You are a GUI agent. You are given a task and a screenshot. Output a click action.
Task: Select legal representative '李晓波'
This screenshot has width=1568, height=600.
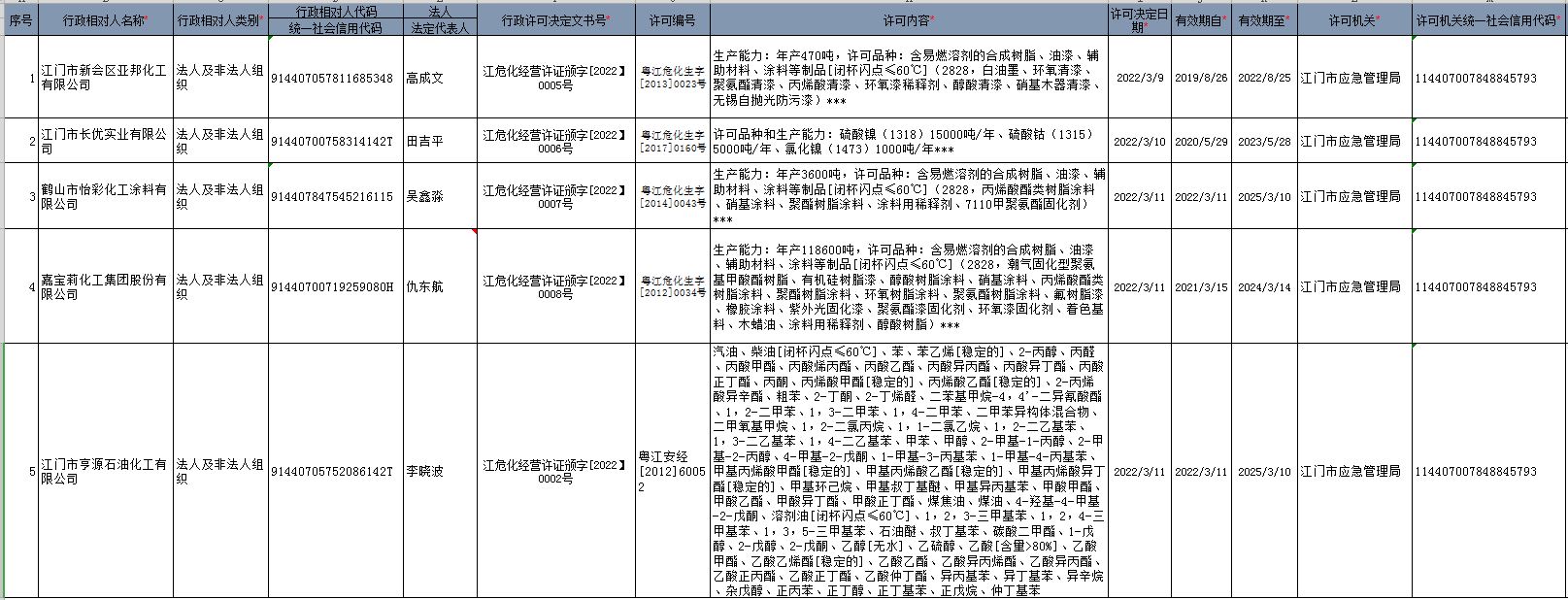coord(440,471)
